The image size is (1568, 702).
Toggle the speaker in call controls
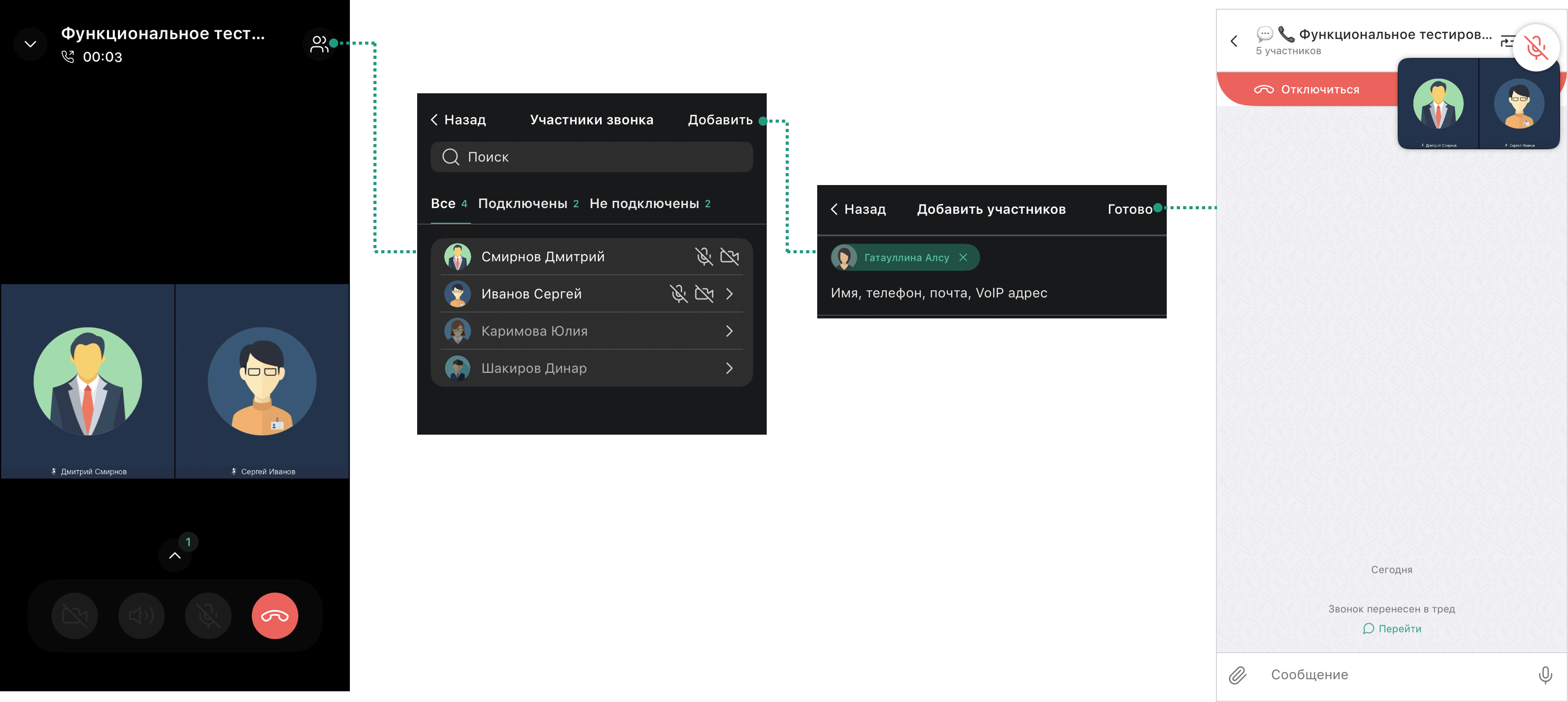[141, 615]
